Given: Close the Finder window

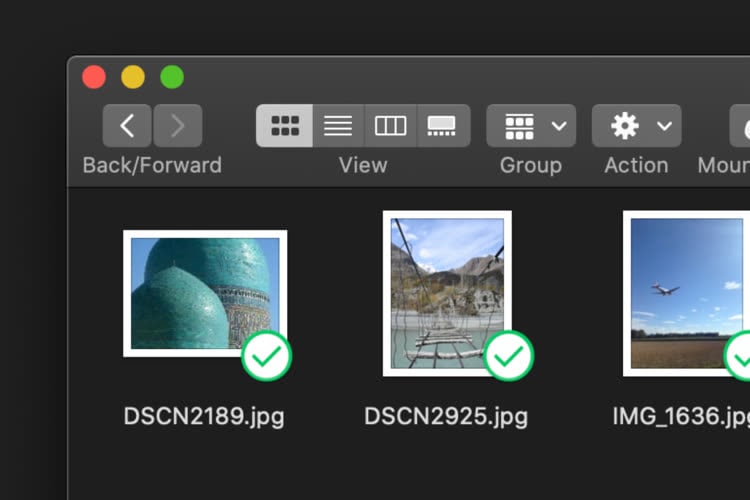Looking at the screenshot, I should coord(94,77).
